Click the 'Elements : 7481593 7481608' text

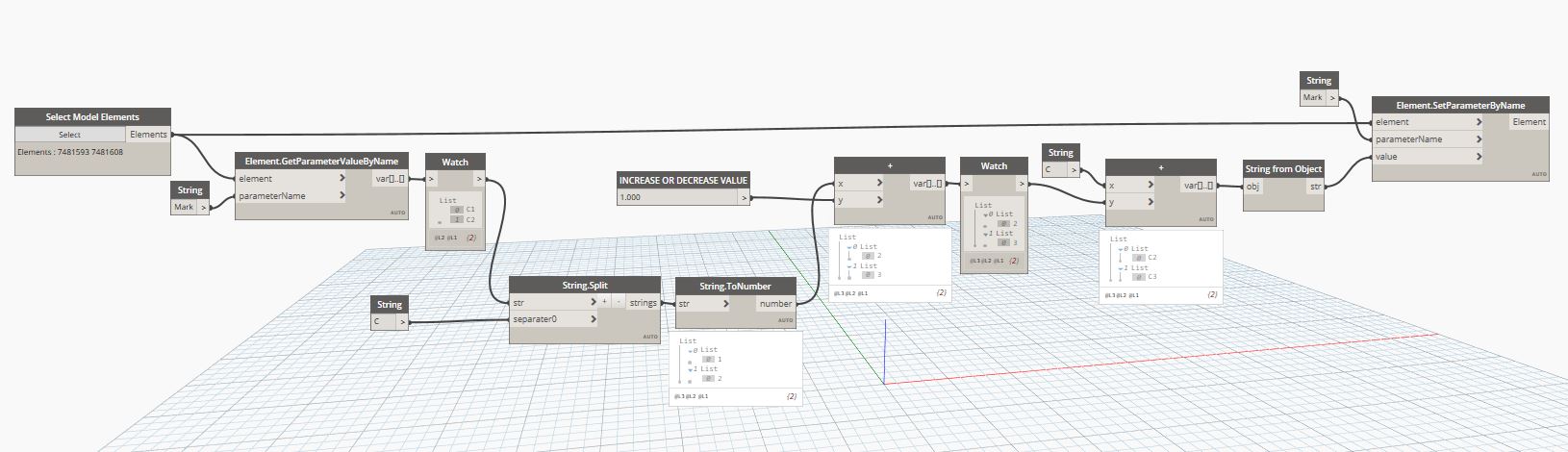70,152
